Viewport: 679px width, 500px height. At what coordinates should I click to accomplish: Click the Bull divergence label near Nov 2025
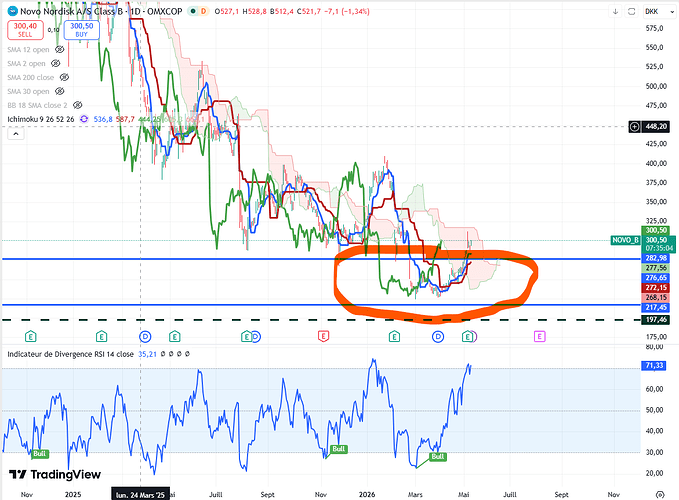point(338,449)
